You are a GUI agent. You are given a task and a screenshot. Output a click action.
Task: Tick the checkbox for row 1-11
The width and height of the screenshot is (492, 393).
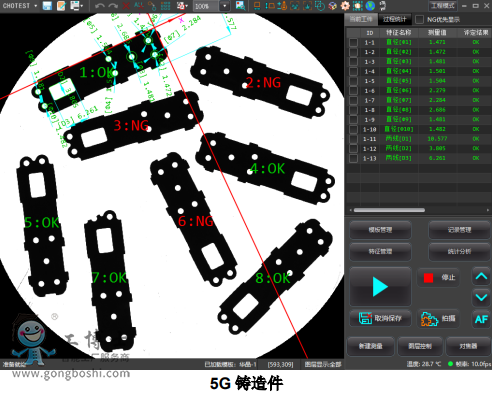[353, 139]
